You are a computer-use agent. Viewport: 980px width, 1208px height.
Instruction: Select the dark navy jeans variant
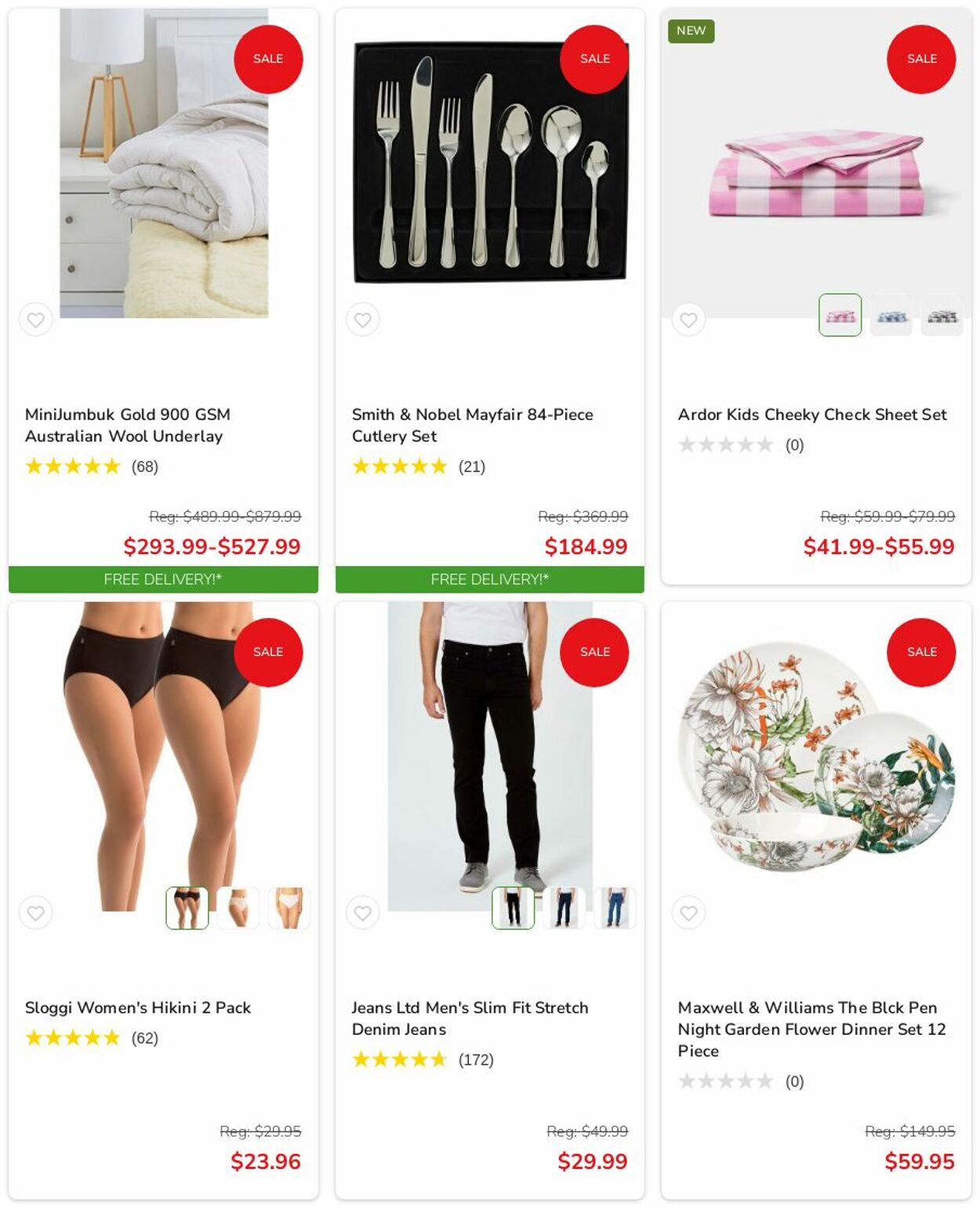point(564,908)
